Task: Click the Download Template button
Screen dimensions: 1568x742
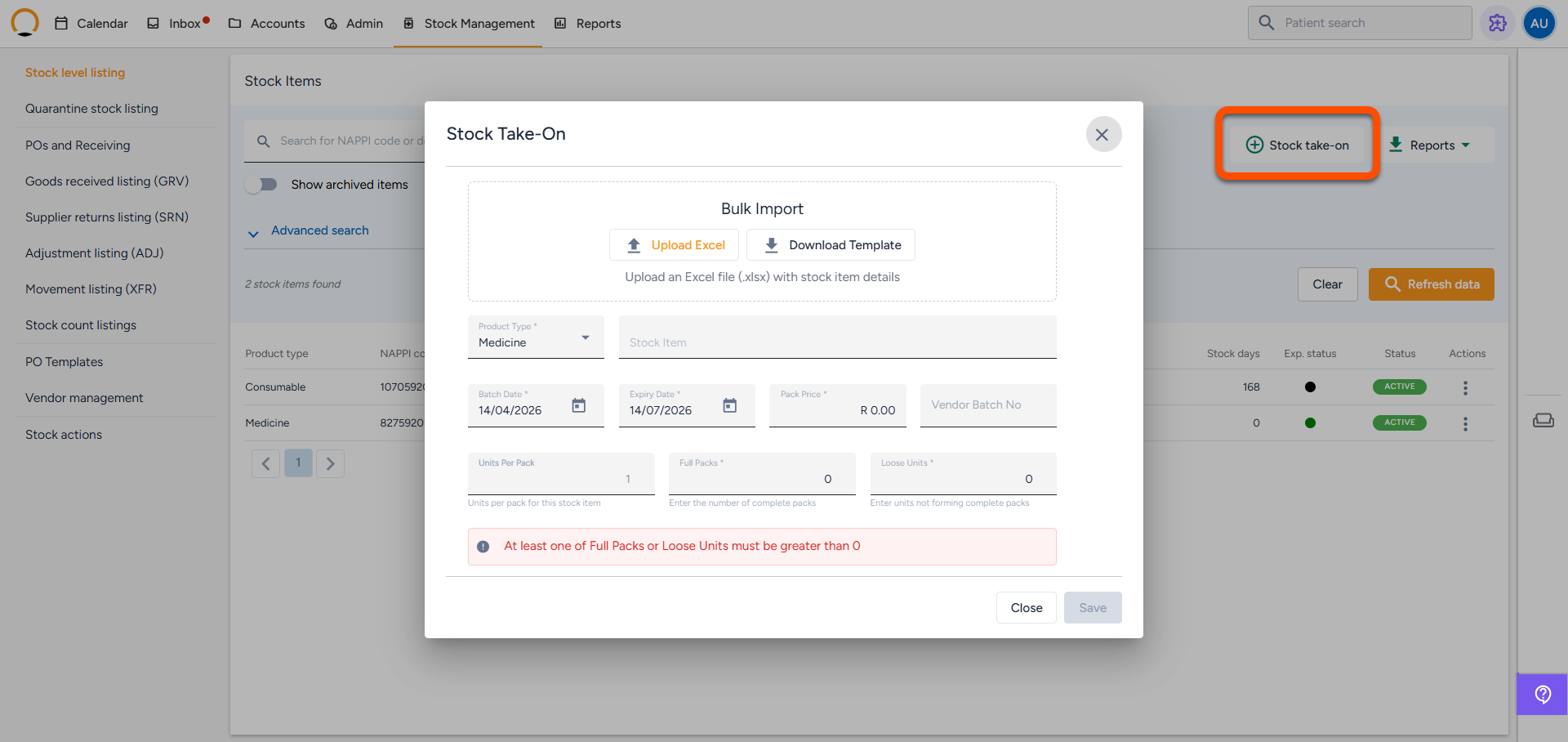Action: pyautogui.click(x=831, y=245)
